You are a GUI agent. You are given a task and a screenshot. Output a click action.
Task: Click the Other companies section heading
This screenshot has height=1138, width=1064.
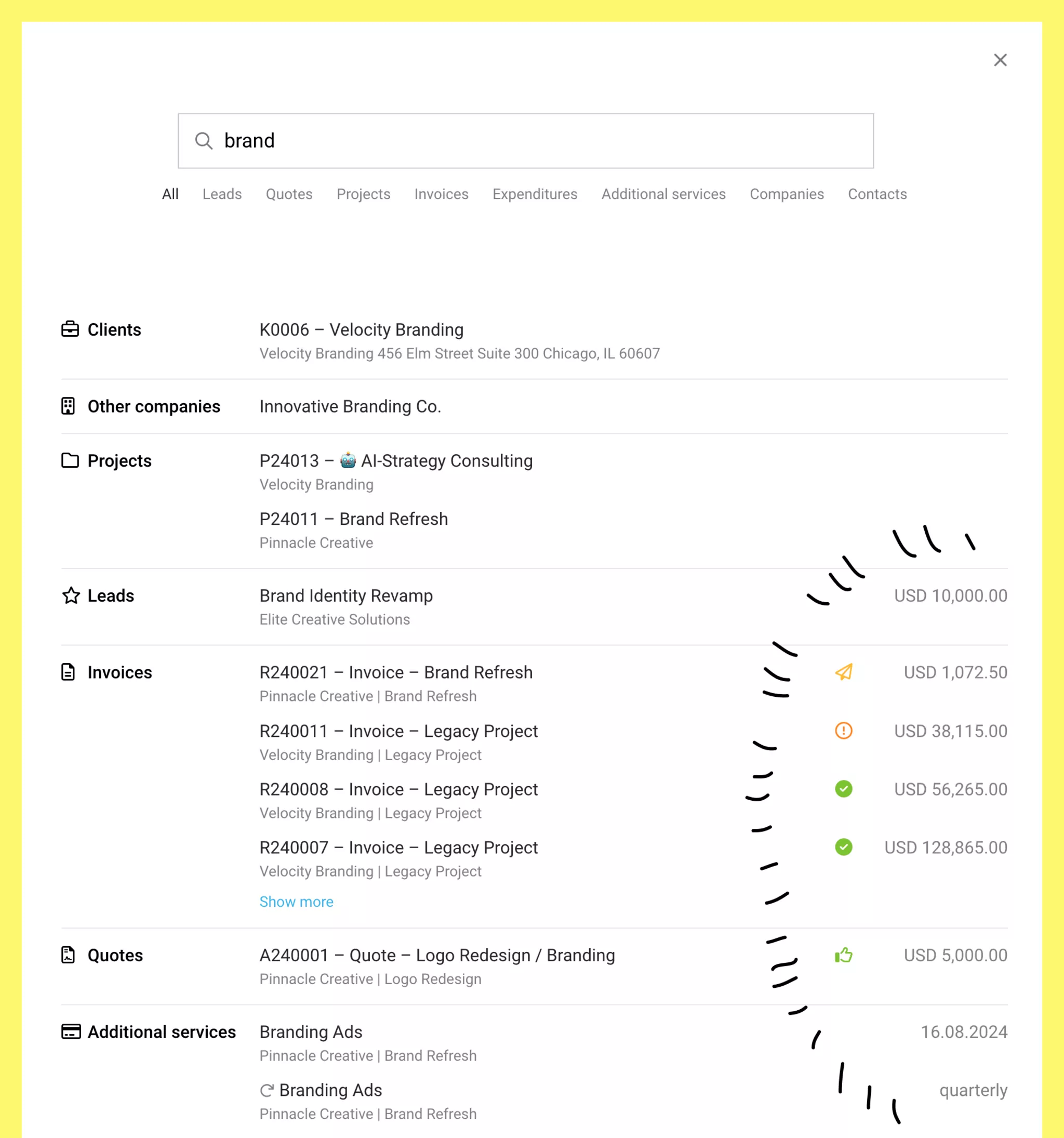pos(153,406)
